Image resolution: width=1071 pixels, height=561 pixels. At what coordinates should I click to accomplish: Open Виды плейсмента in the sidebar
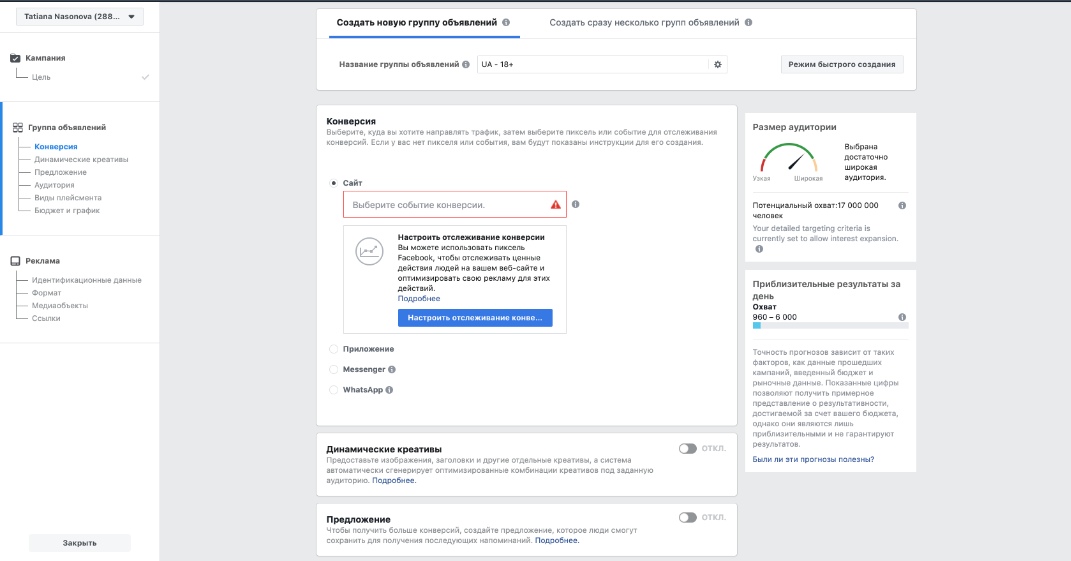[x=68, y=197]
